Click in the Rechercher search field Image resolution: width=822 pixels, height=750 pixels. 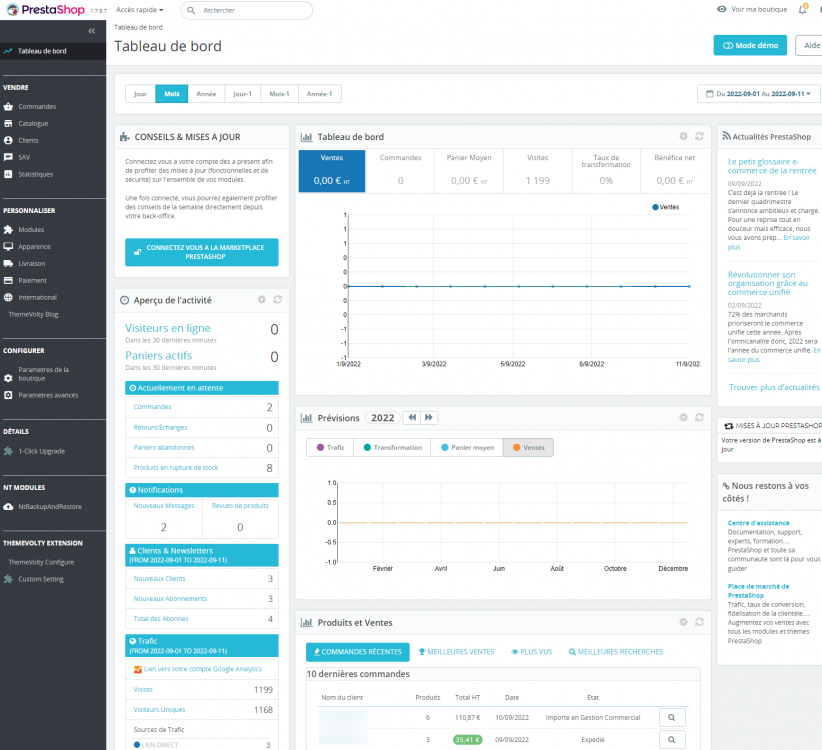coord(247,10)
